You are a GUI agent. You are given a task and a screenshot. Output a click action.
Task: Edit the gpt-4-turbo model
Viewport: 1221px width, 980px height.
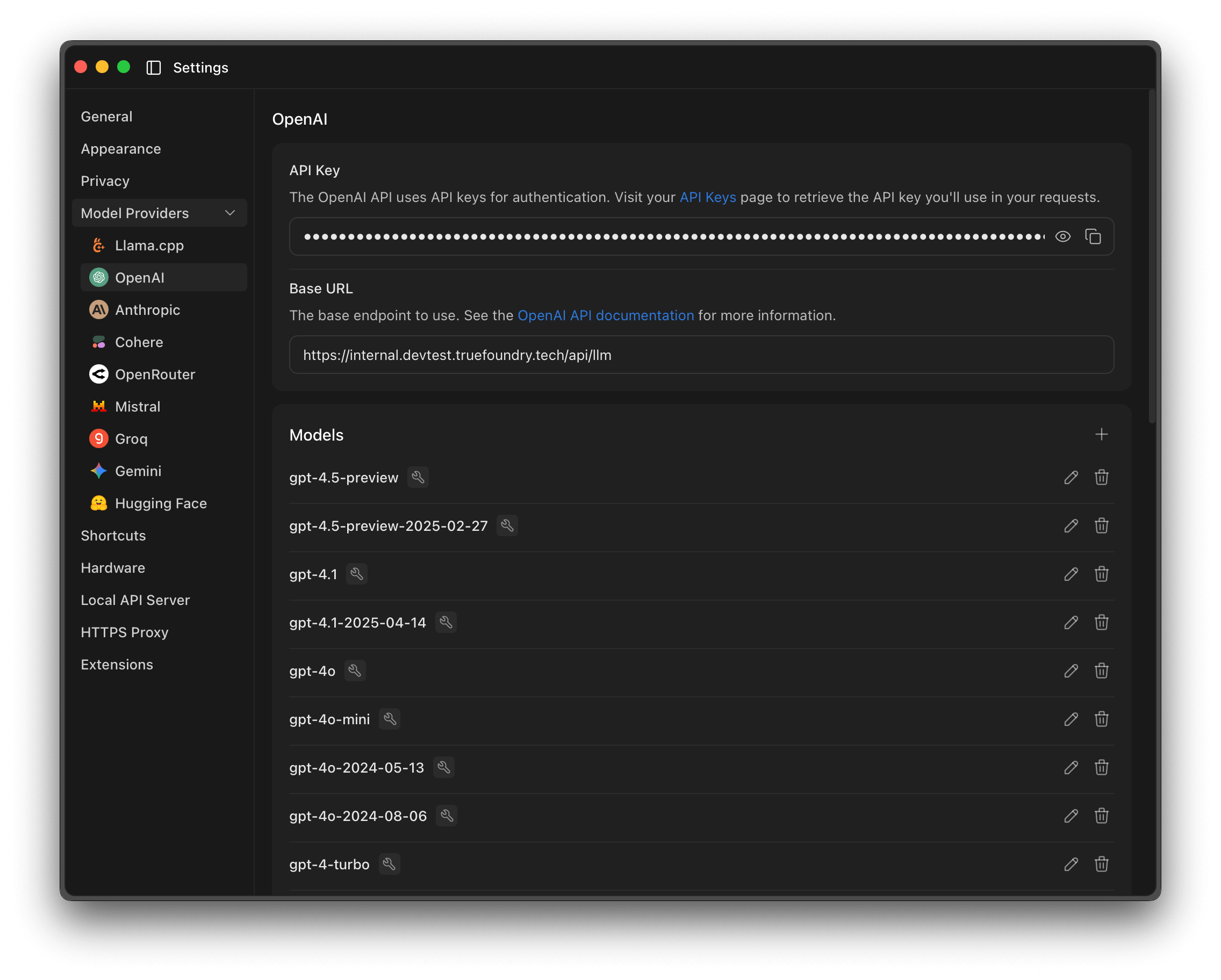(x=1071, y=864)
